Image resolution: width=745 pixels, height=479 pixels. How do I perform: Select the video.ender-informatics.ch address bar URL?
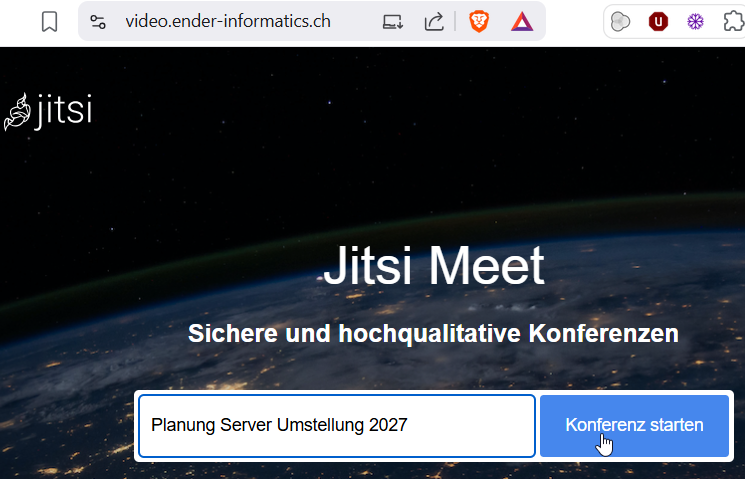click(x=228, y=21)
